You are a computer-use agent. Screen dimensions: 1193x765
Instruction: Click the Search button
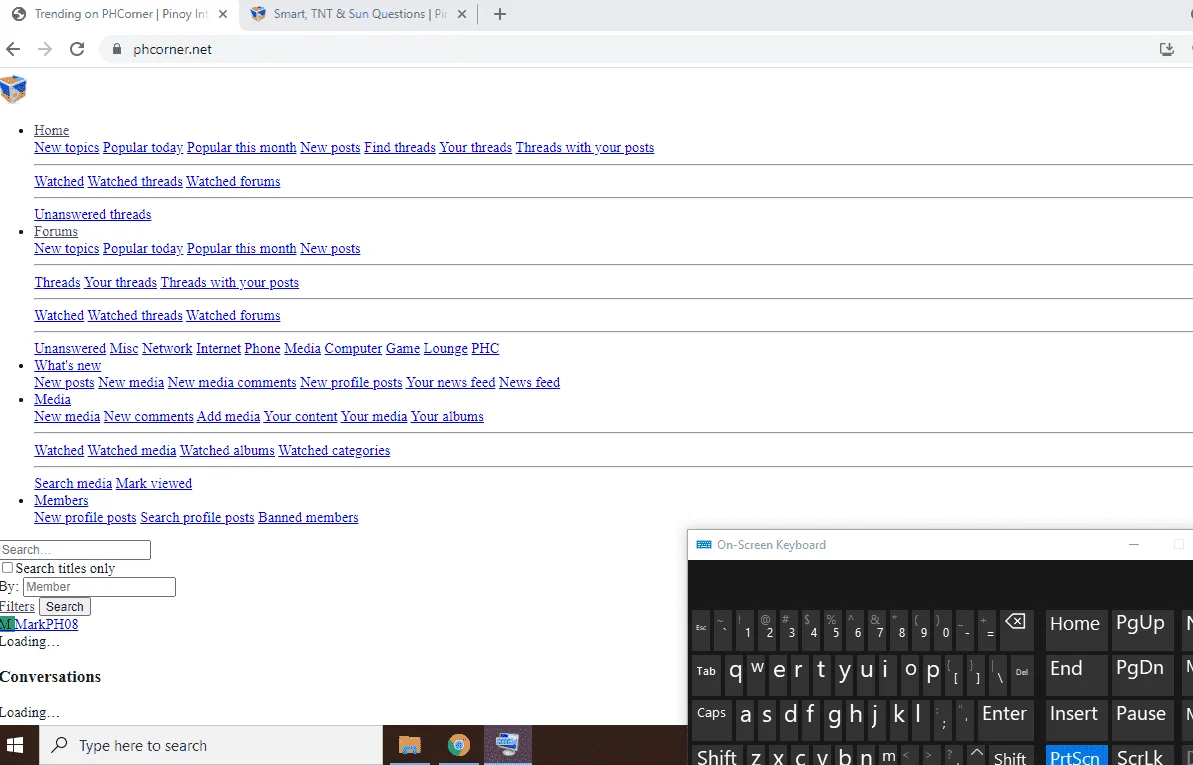pos(65,607)
